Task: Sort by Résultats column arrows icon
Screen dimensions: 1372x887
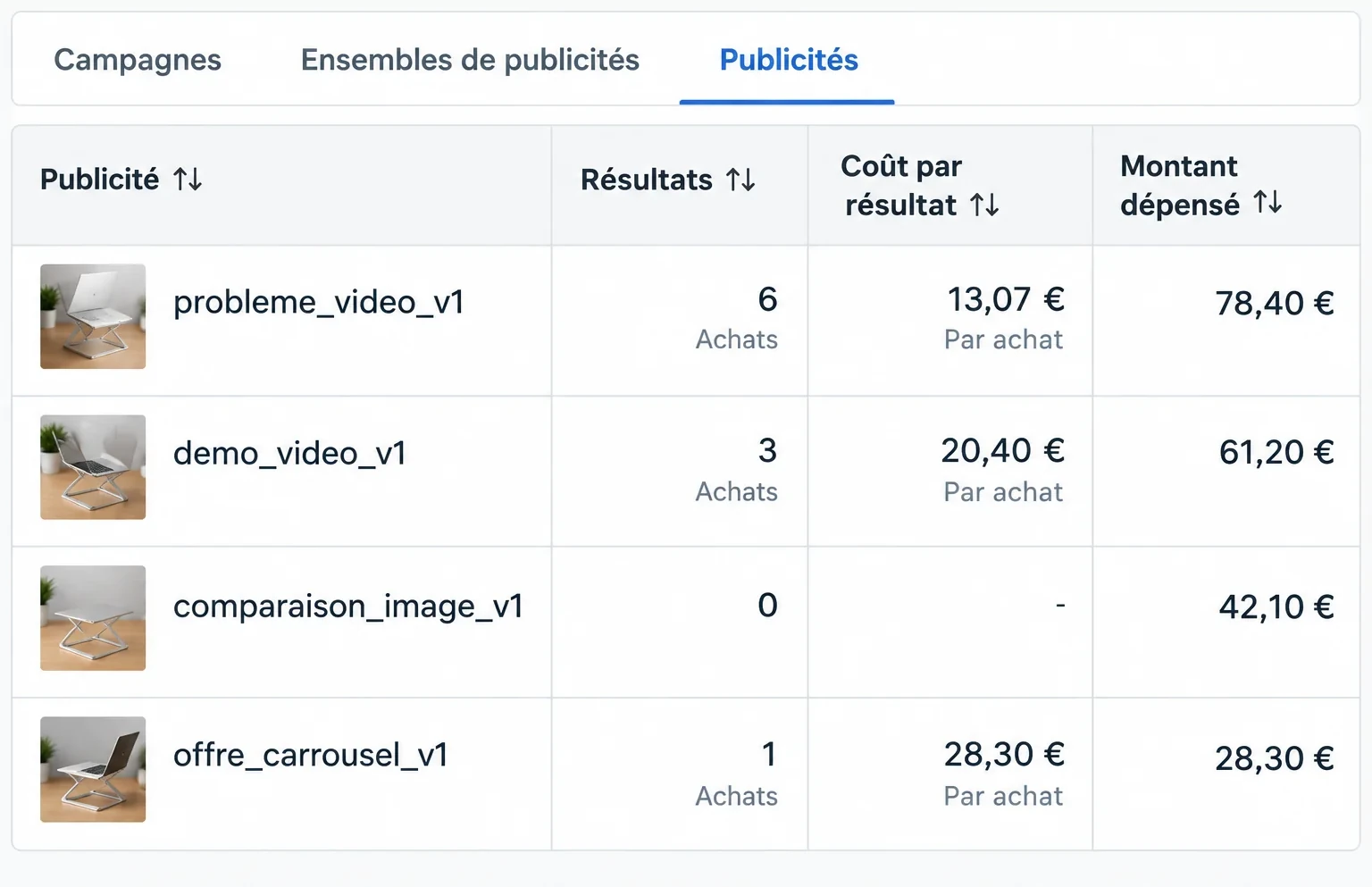Action: (x=740, y=180)
